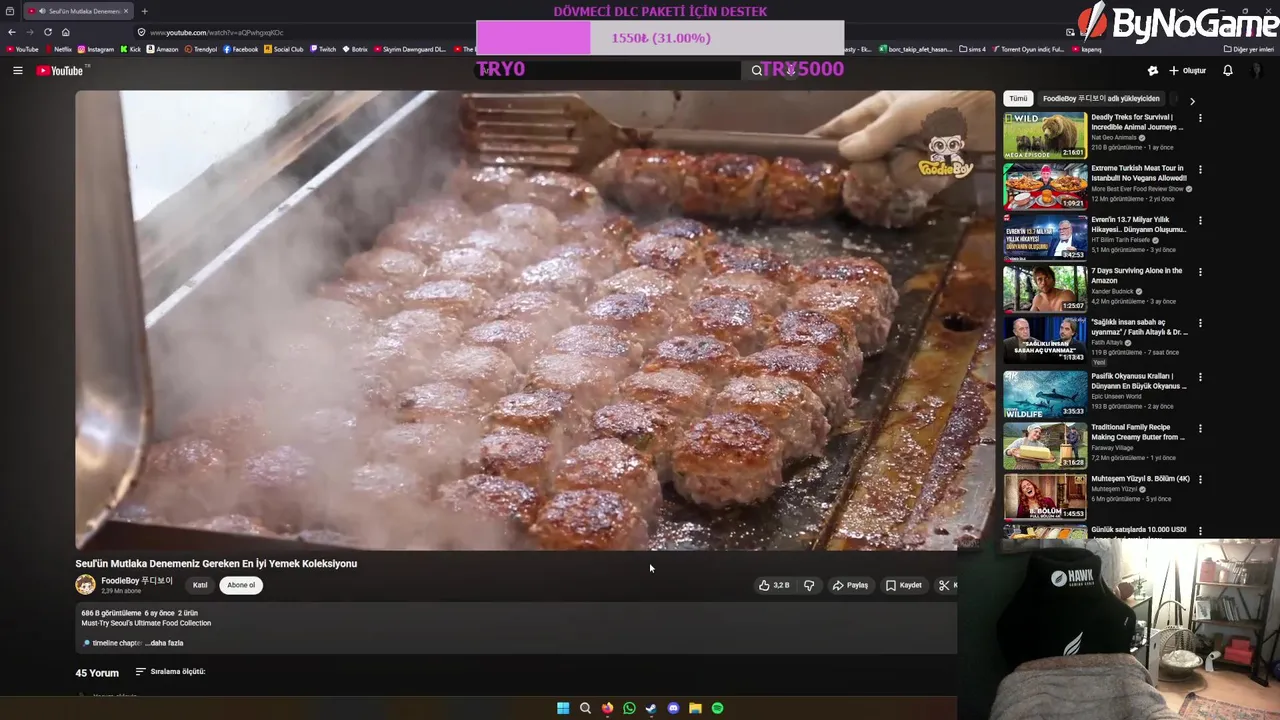Open WhatsApp from taskbar
The image size is (1280, 720).
click(x=629, y=708)
